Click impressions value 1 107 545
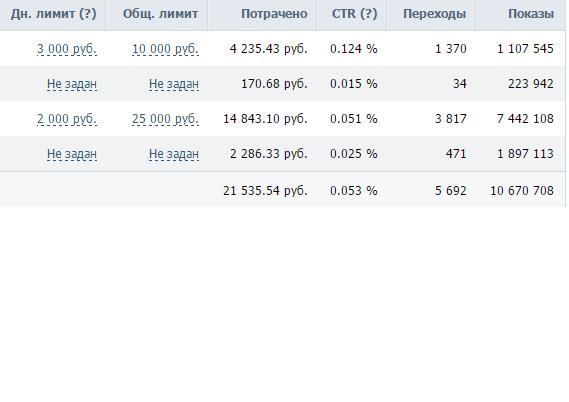This screenshot has height=402, width=569. pyautogui.click(x=525, y=49)
